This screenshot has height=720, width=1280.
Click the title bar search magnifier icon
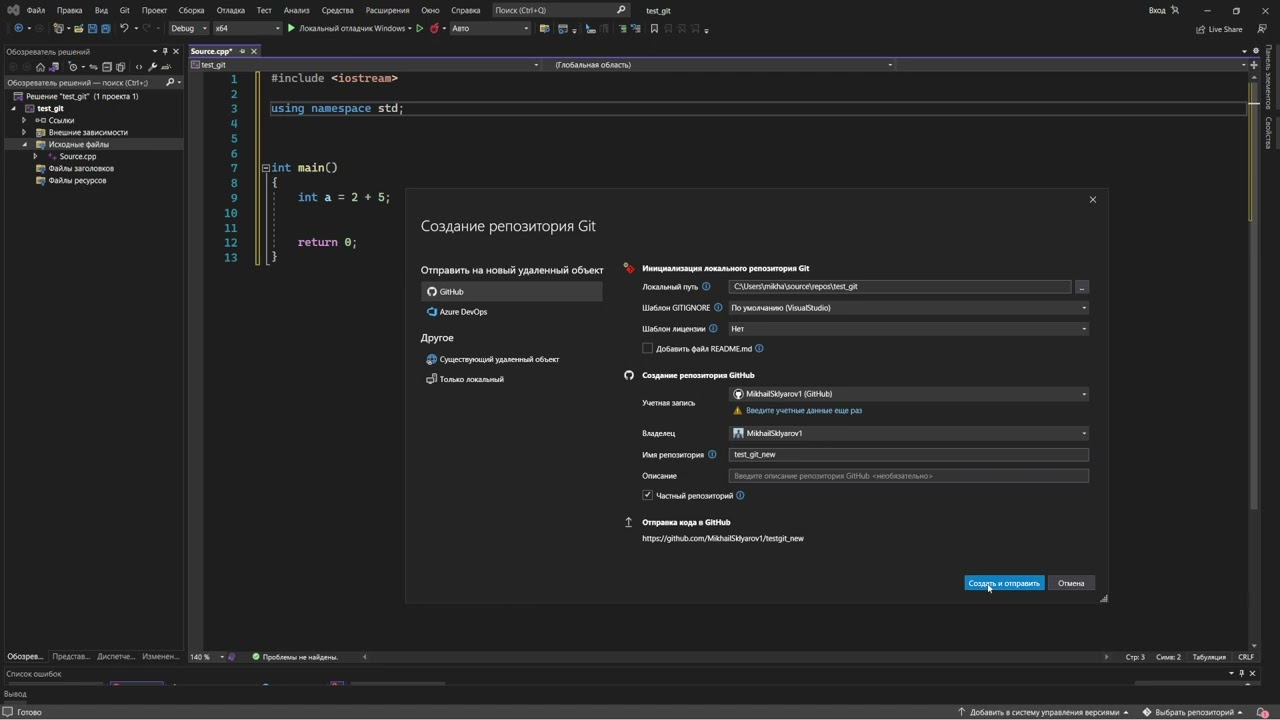click(x=621, y=10)
